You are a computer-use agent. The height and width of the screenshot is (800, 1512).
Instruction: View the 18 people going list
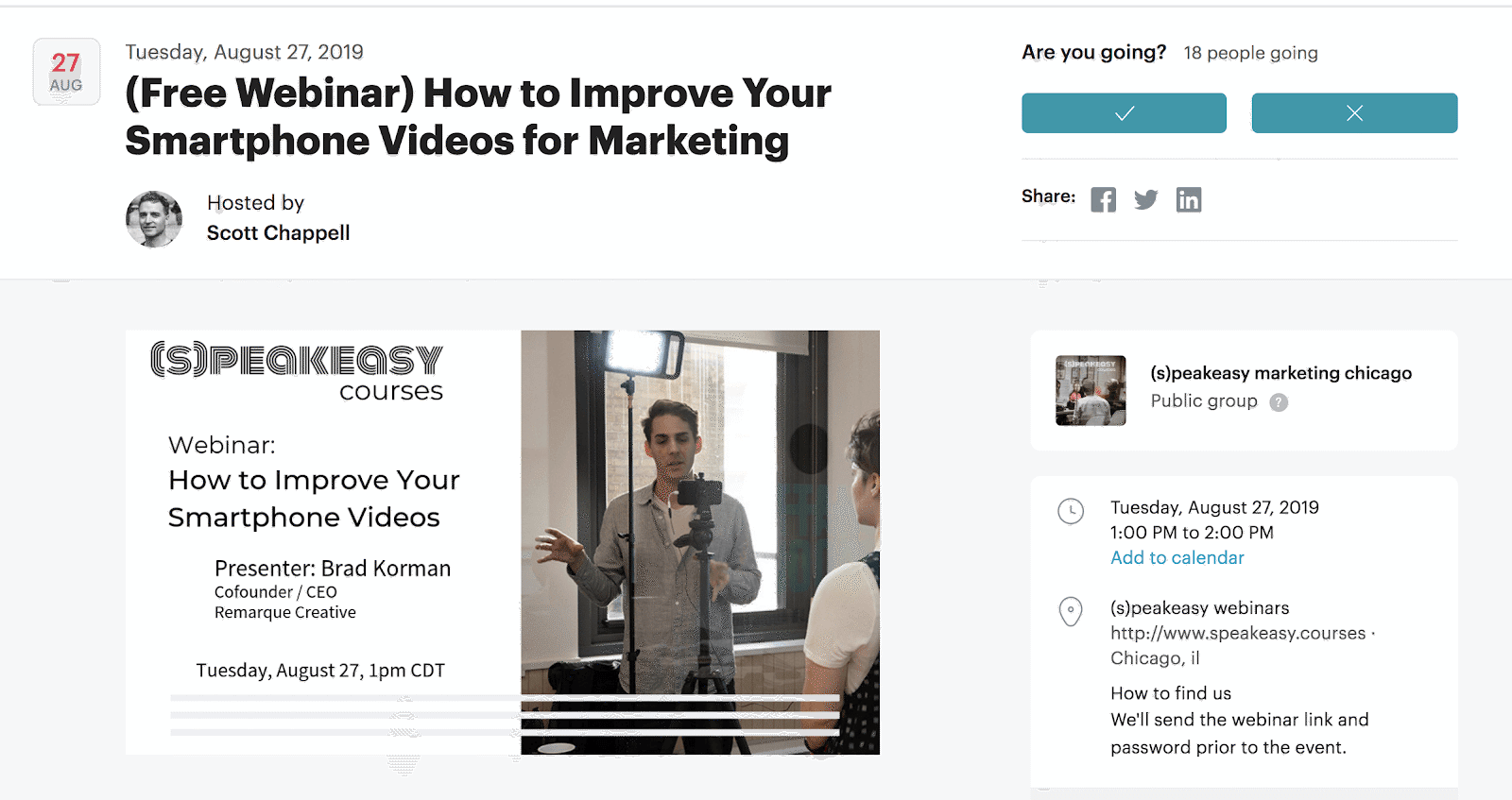pyautogui.click(x=1250, y=53)
